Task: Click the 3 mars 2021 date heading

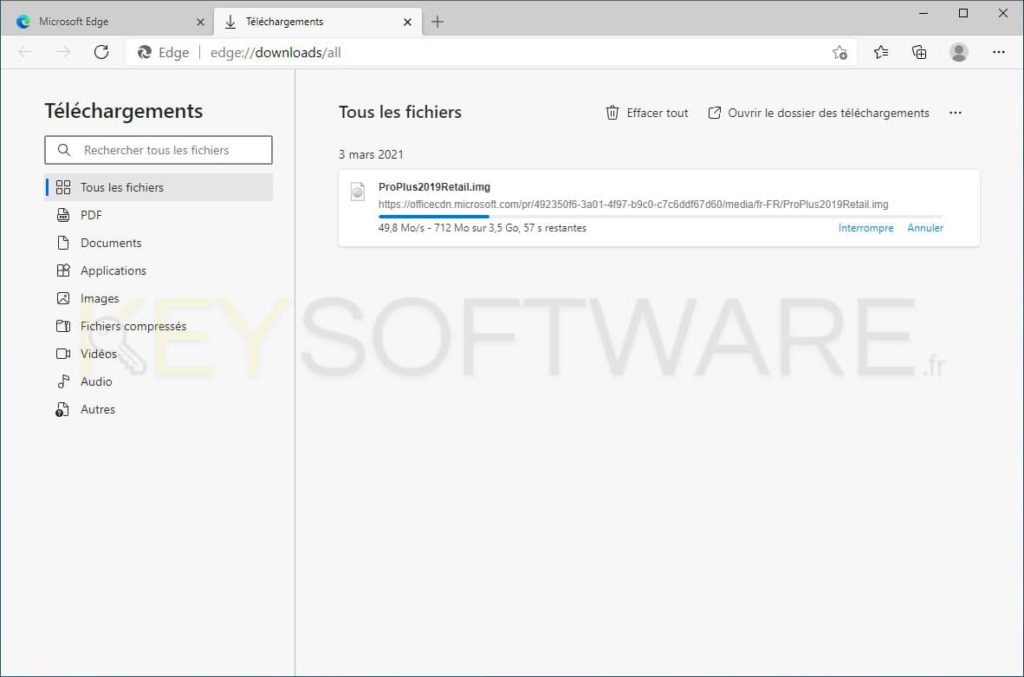Action: 371,155
